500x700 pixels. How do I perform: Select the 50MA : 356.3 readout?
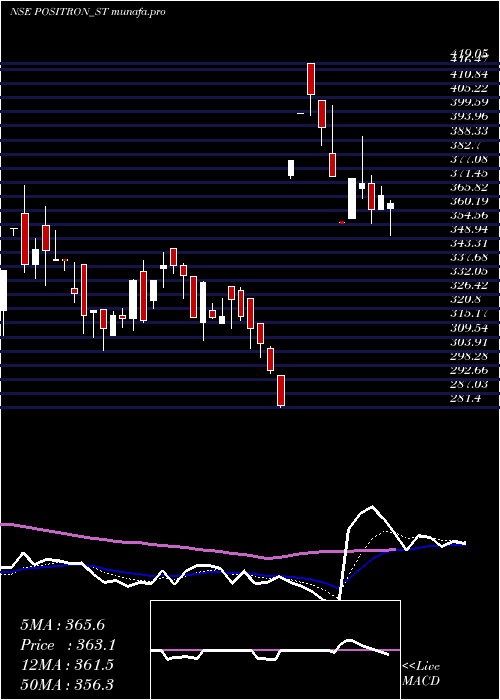(x=67, y=684)
